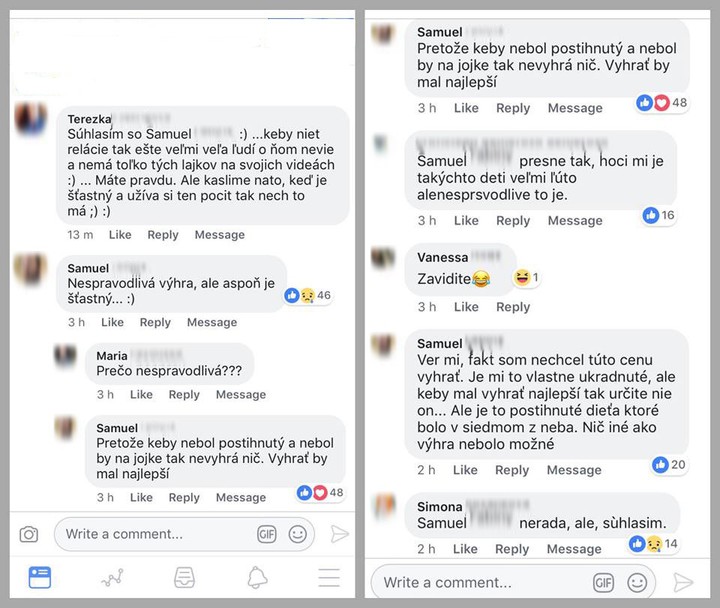The image size is (720, 608).
Task: Open the activity pulse tab in the bottom bar
Action: click(x=112, y=577)
